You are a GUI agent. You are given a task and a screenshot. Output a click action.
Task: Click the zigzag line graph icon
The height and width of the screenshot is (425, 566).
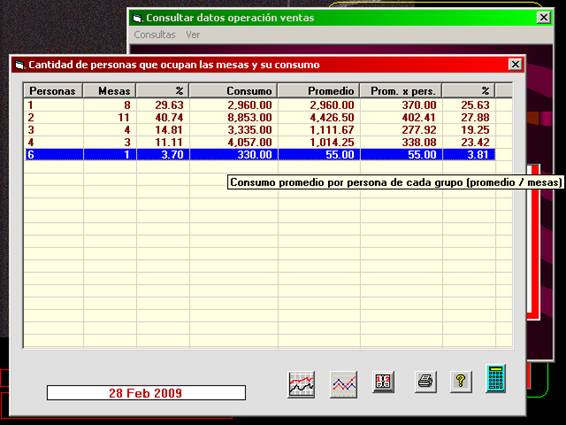(344, 385)
